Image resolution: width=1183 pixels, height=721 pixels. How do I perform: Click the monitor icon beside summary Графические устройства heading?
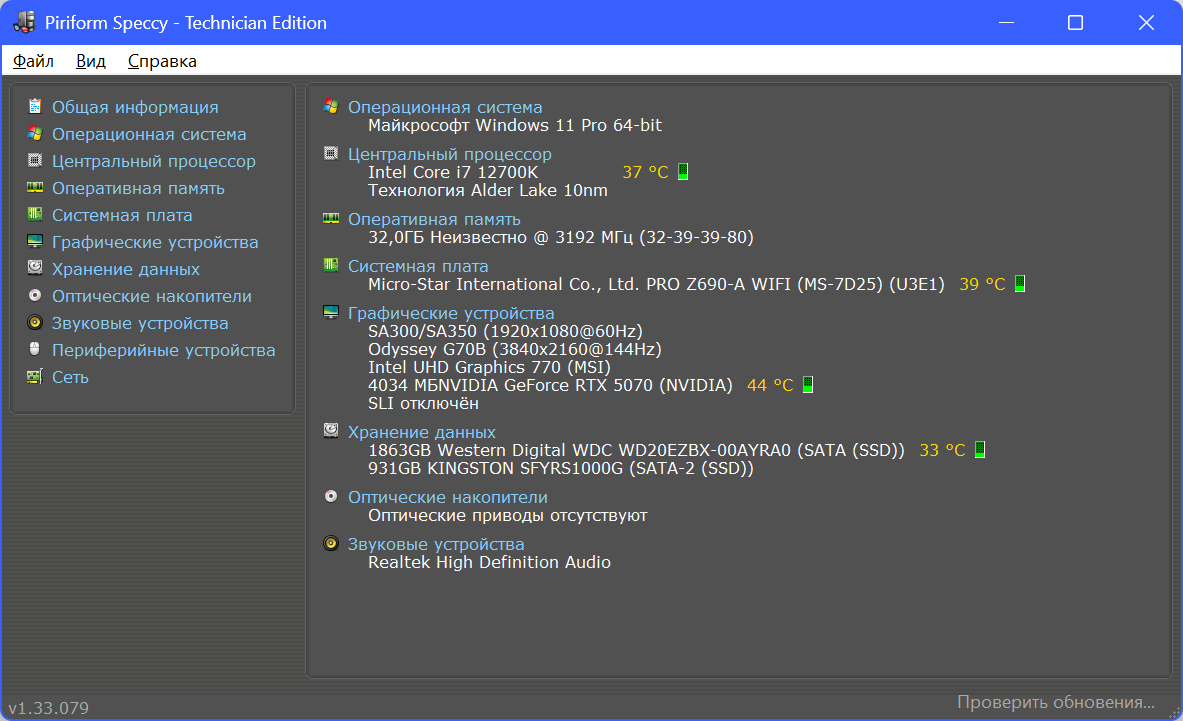coord(330,312)
